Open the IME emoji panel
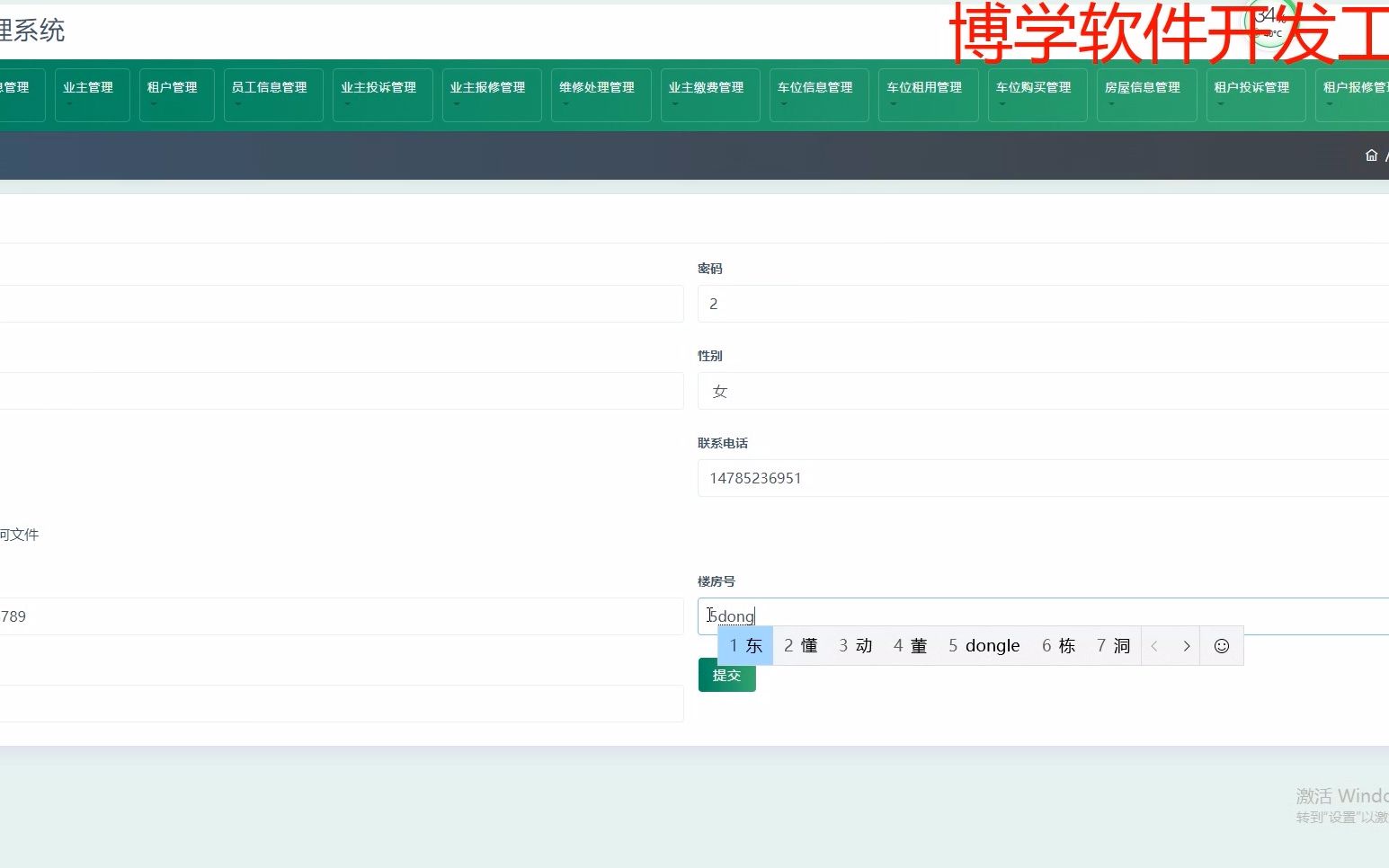Viewport: 1389px width, 868px height. pos(1222,646)
